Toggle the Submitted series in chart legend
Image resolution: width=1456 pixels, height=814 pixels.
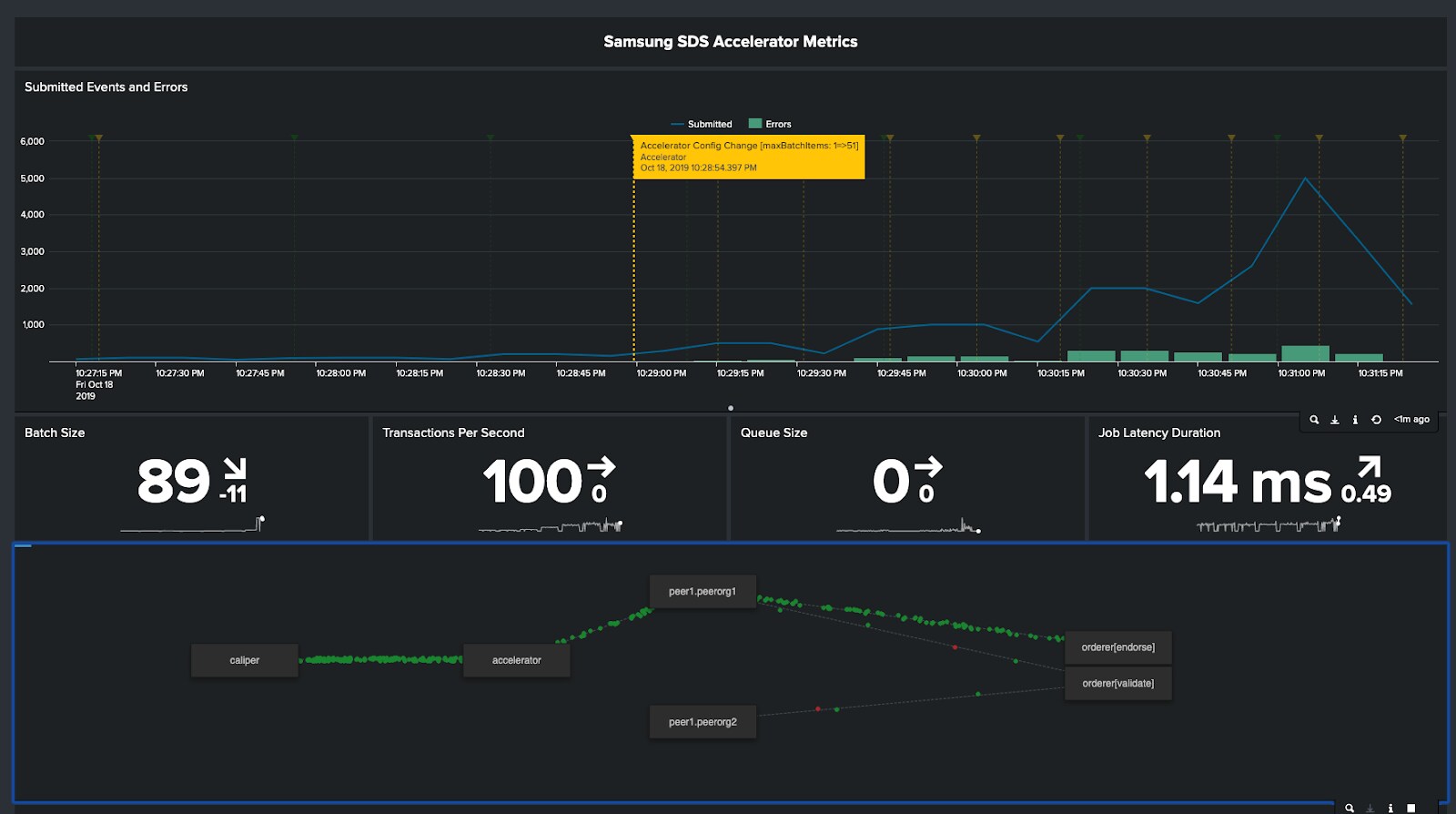click(701, 124)
